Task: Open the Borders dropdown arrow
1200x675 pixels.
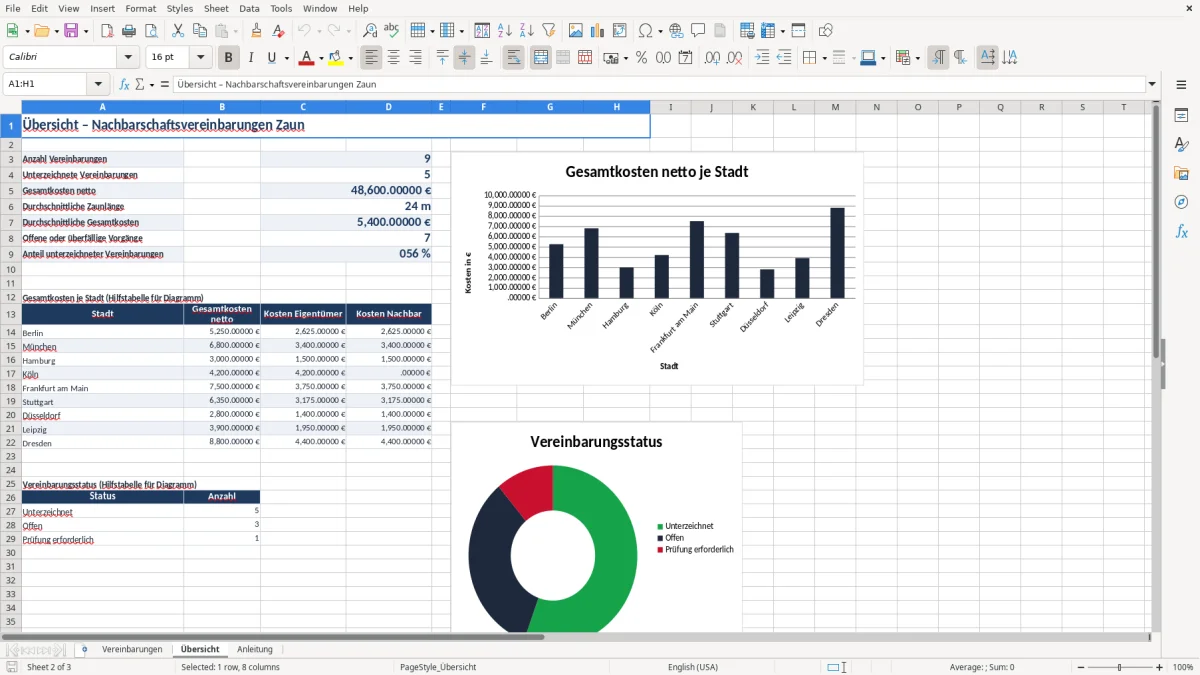Action: (x=823, y=58)
